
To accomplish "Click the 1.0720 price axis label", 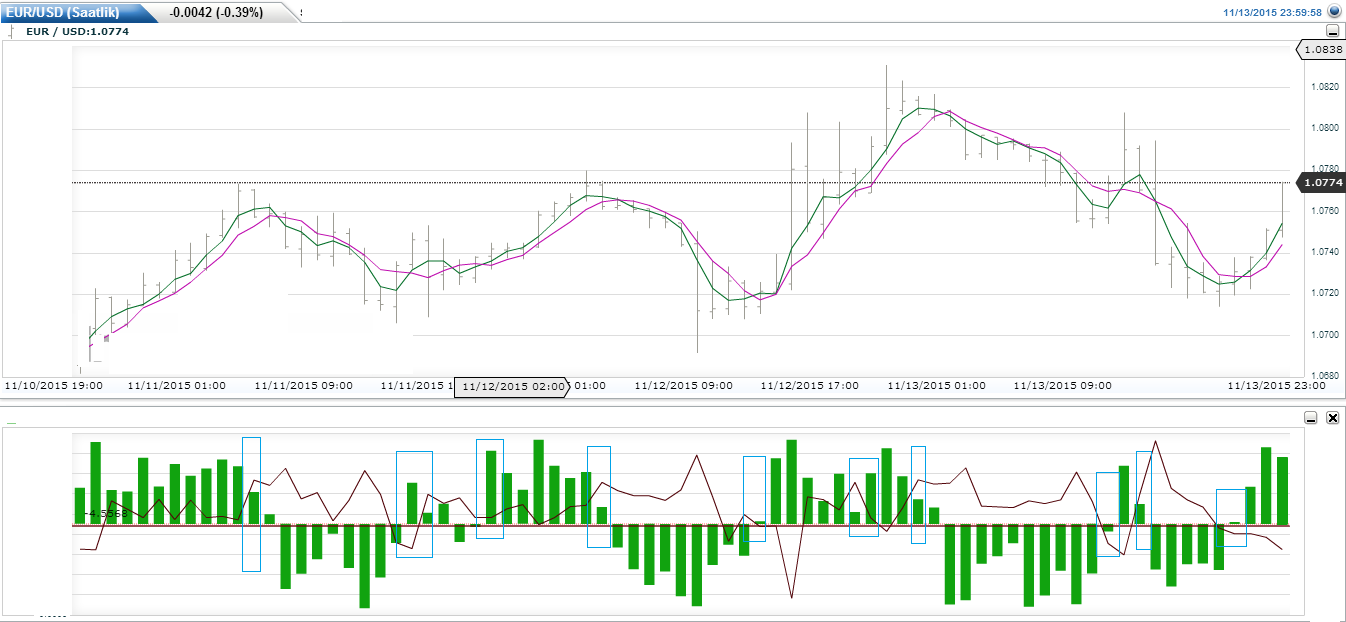I will [1325, 293].
